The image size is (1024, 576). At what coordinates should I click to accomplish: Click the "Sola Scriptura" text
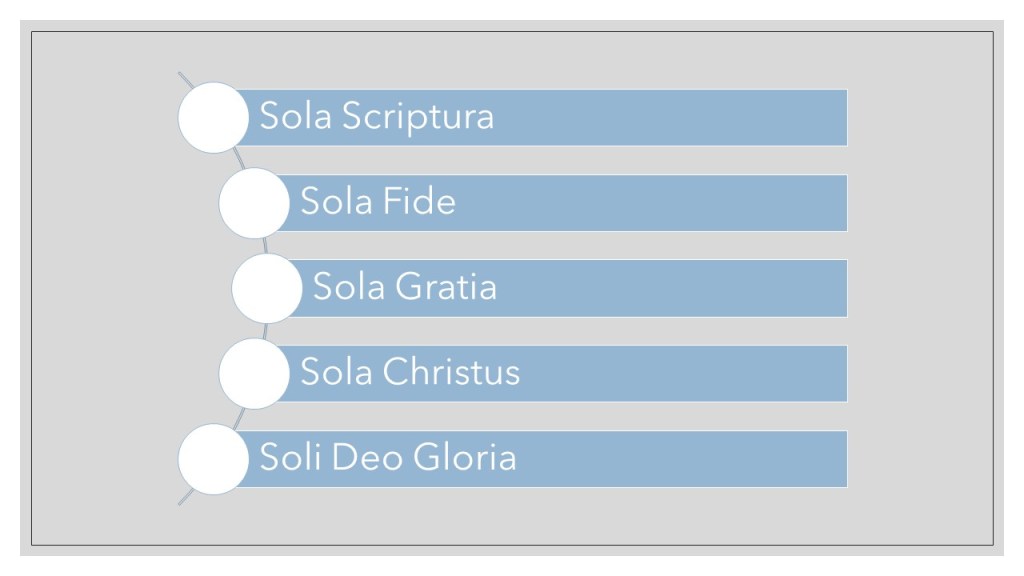point(377,117)
